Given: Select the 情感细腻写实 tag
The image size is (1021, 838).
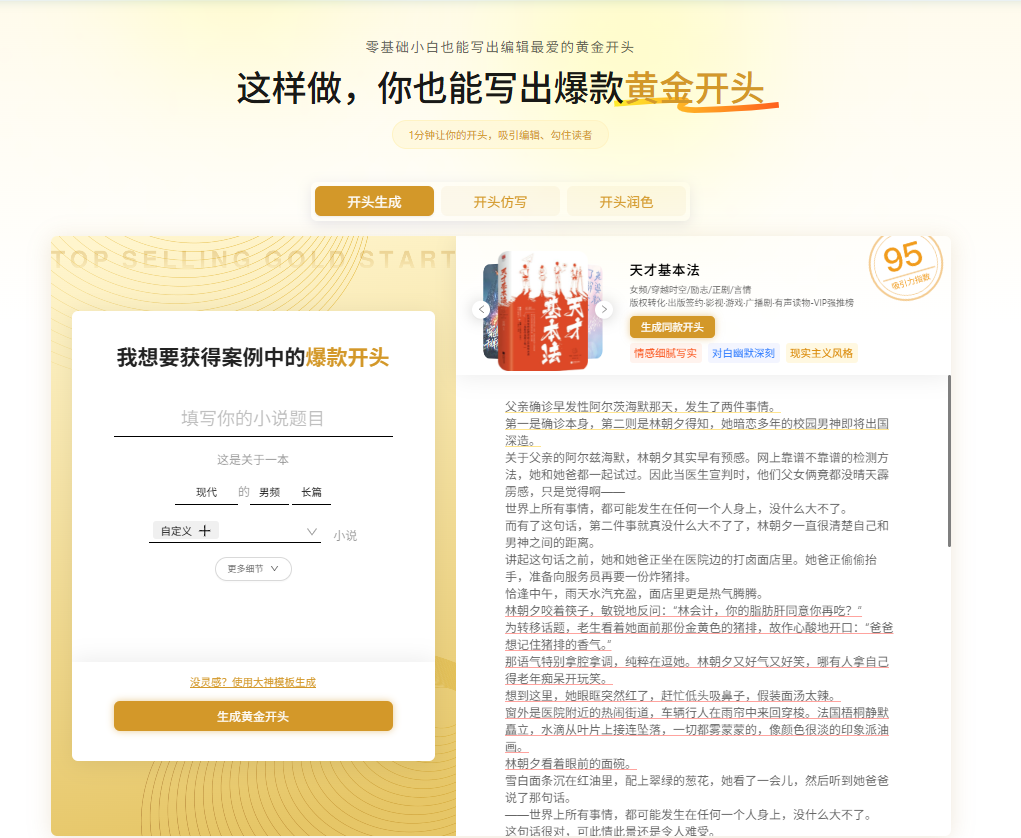Looking at the screenshot, I should tap(665, 353).
